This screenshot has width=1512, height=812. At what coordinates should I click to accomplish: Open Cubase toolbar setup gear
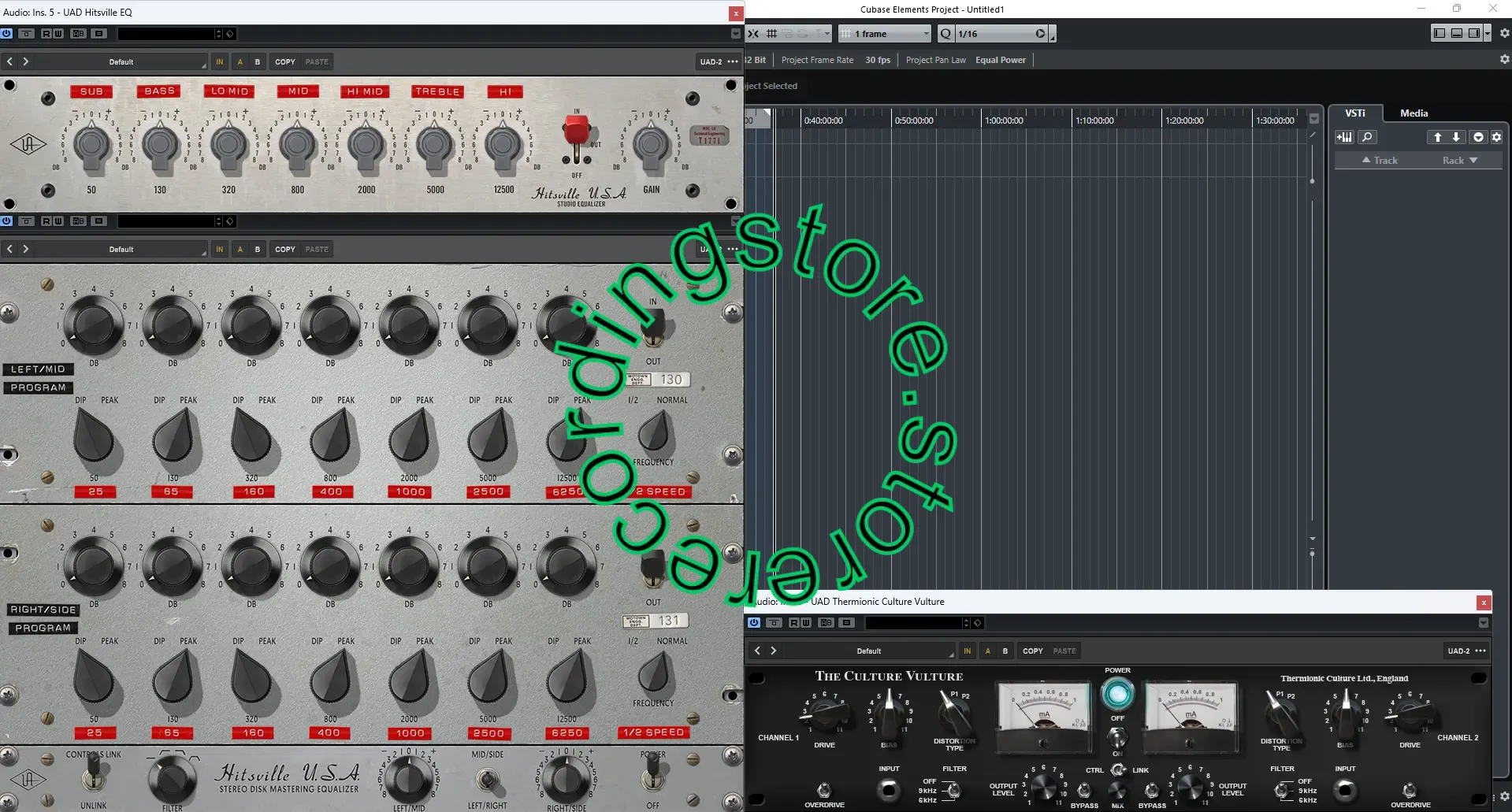click(1504, 33)
